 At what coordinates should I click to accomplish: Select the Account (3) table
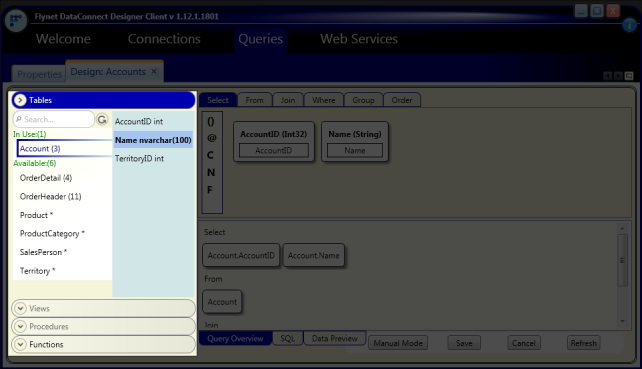[x=64, y=148]
